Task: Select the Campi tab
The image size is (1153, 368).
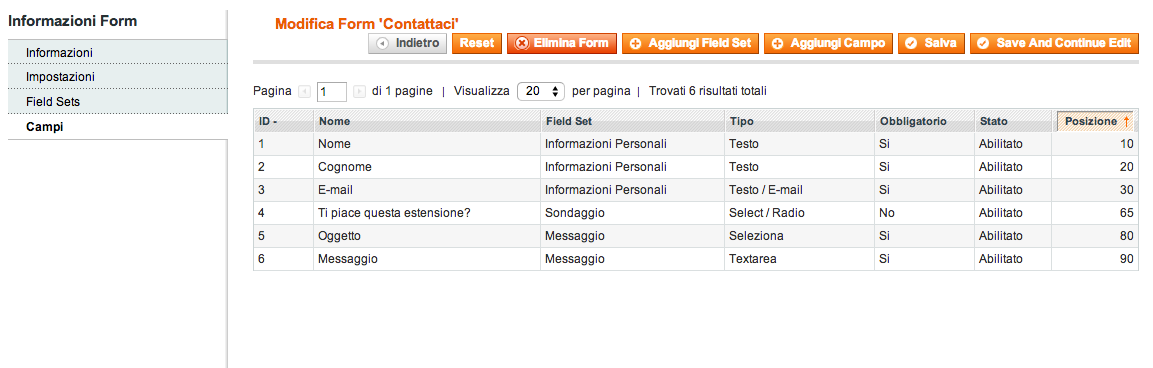Action: [118, 127]
